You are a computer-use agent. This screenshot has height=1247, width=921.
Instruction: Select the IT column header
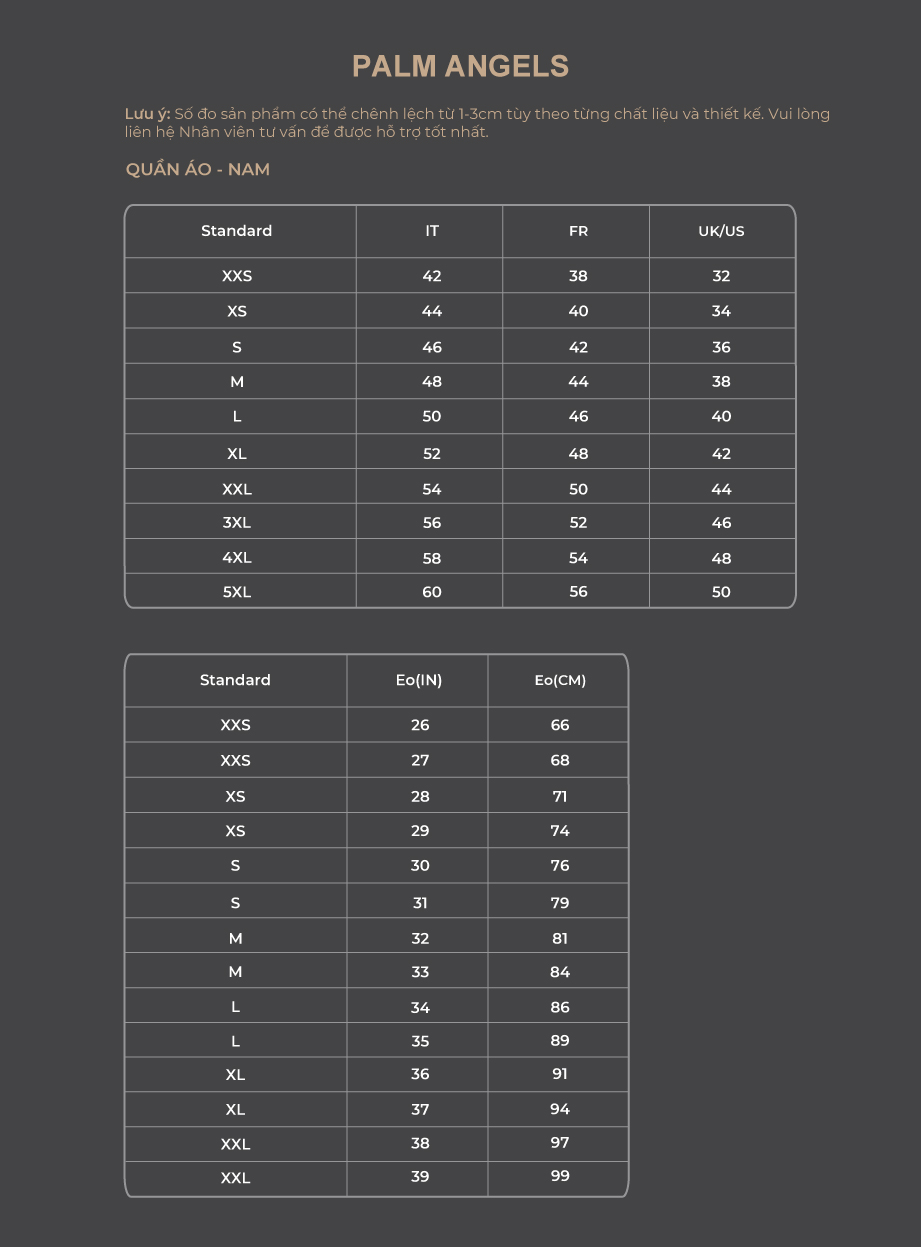point(432,231)
